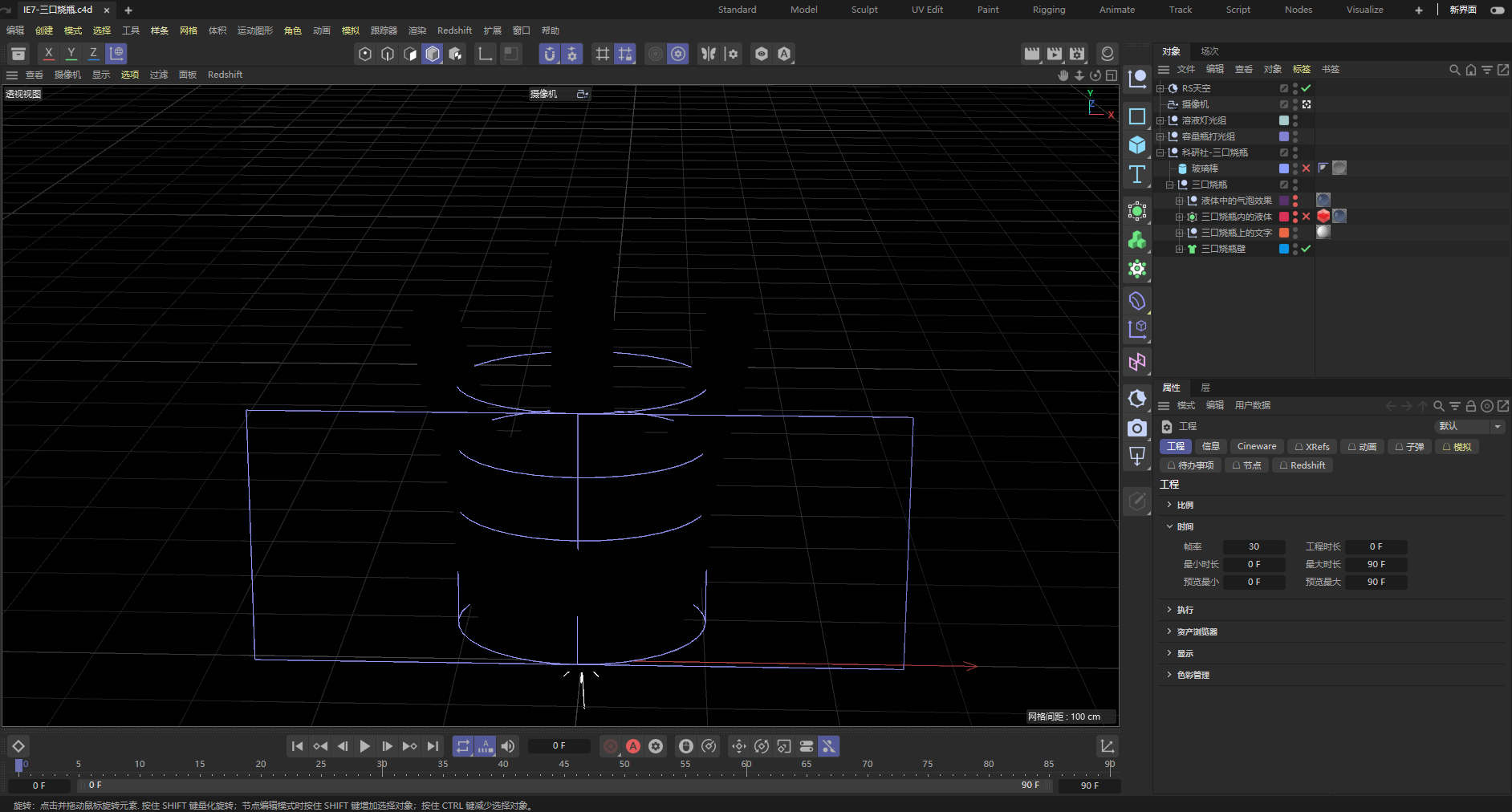Toggle the red X of 玻璃棒
The height and width of the screenshot is (812, 1512).
(x=1306, y=168)
